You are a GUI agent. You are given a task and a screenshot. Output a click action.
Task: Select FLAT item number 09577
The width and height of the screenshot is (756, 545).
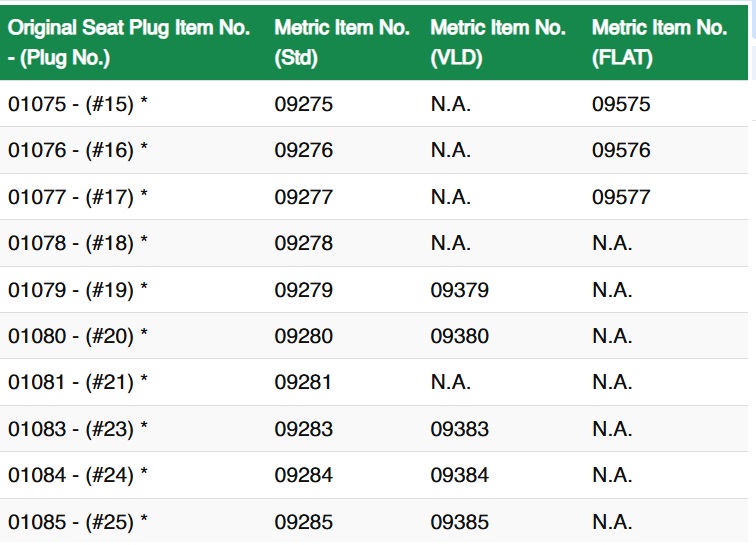(621, 197)
